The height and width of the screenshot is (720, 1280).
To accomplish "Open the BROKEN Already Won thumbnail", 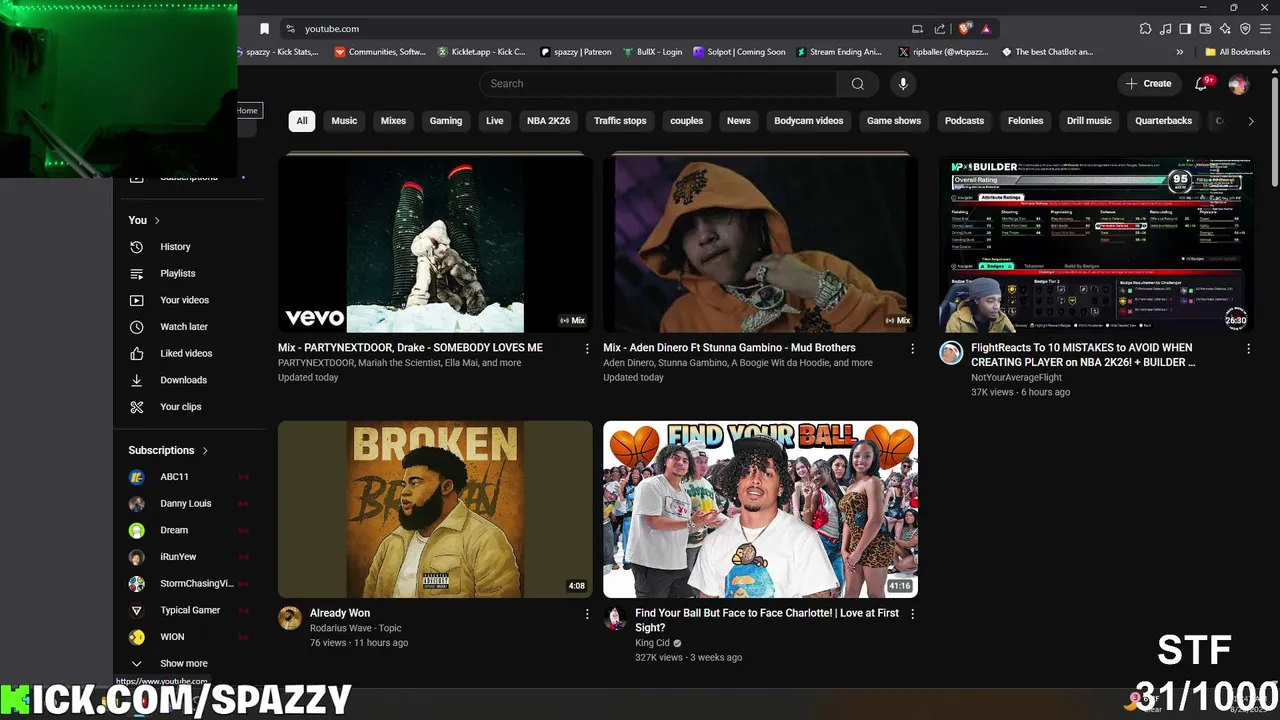I will (435, 509).
